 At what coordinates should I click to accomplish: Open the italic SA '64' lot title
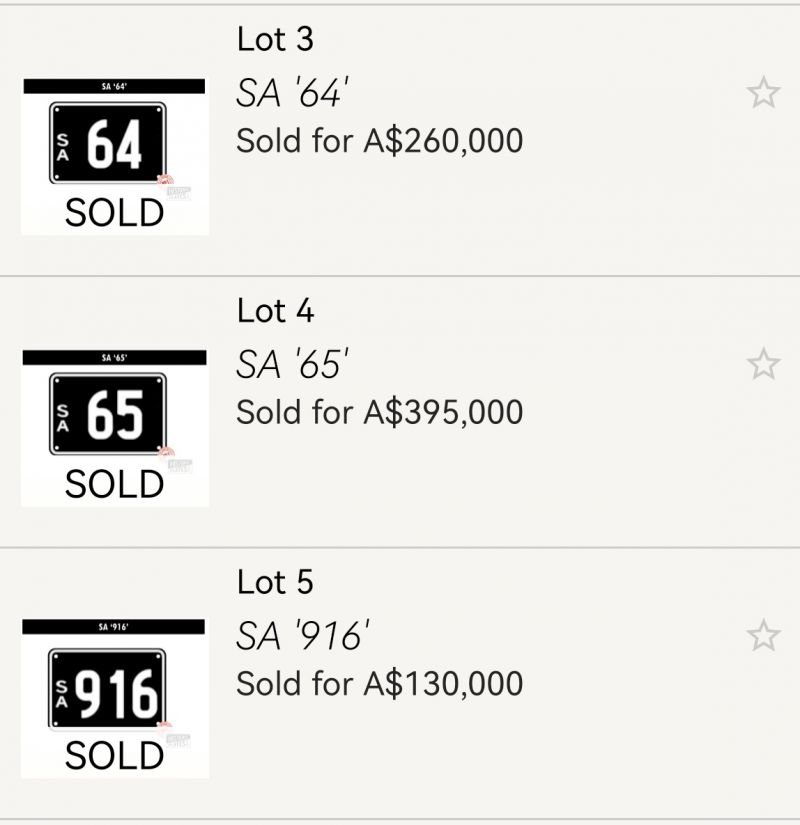coord(291,94)
